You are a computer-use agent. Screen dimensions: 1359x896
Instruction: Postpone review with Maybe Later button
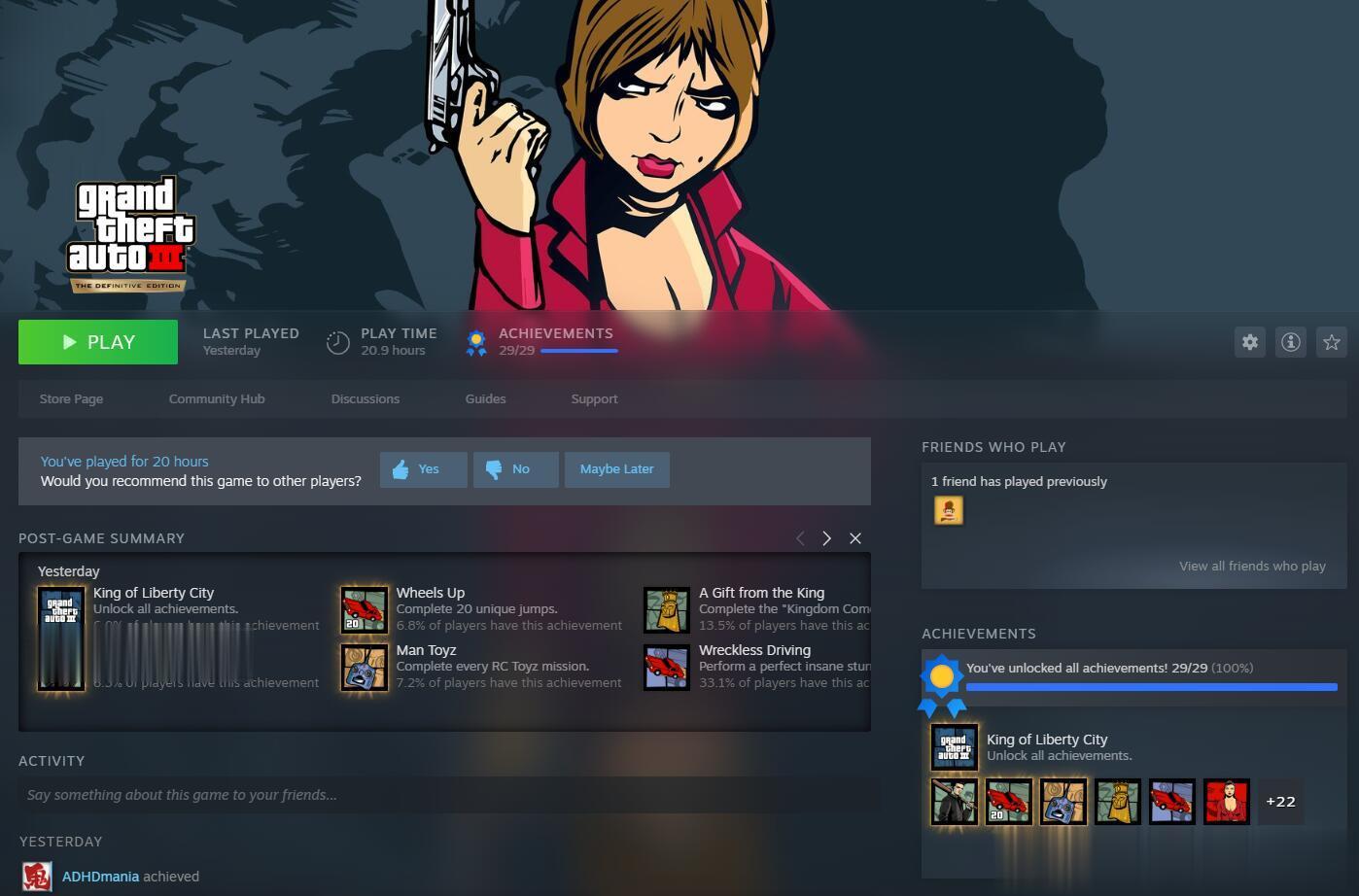click(x=617, y=469)
